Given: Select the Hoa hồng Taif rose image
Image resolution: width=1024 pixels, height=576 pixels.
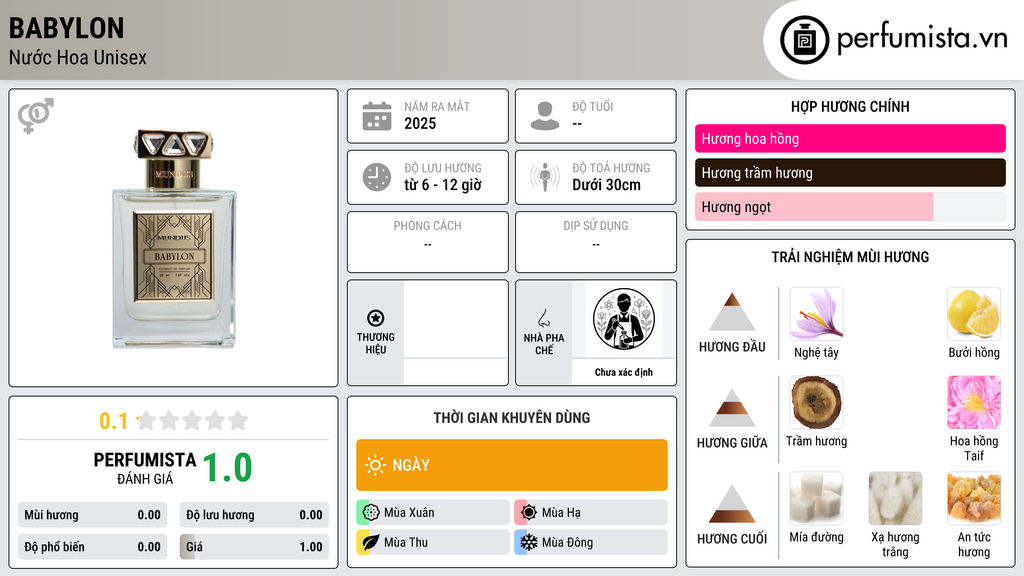Looking at the screenshot, I should point(974,402).
